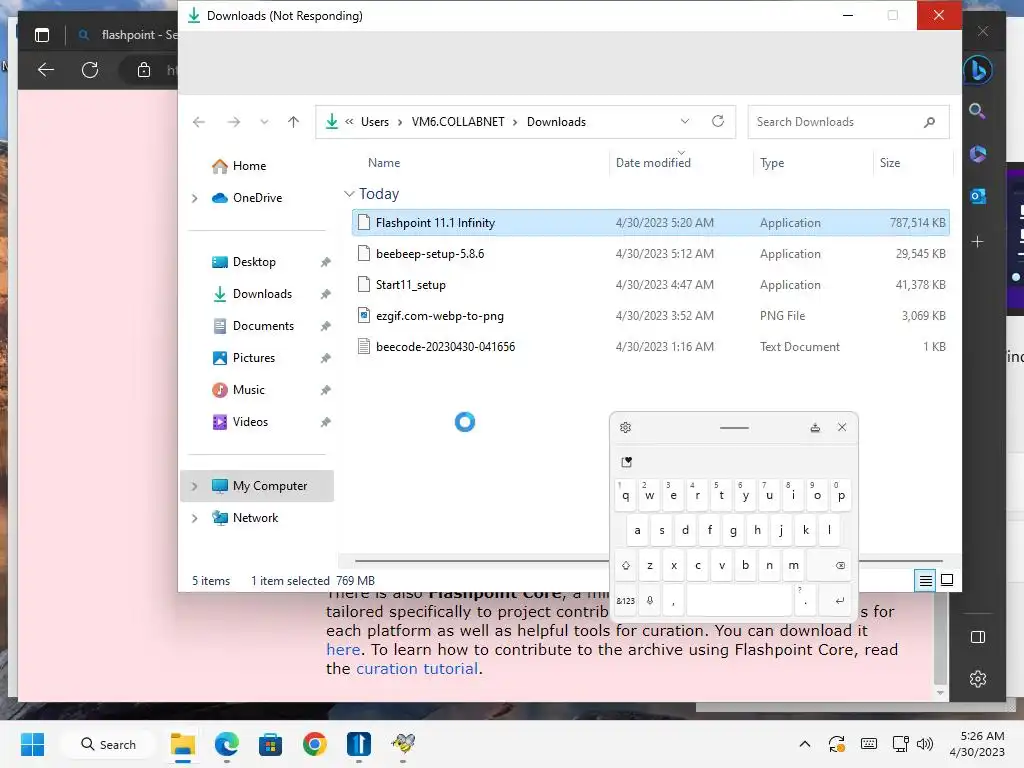This screenshot has height=768, width=1024.
Task: Select beebeep-setup-5.8.6 file
Action: pyautogui.click(x=650, y=254)
